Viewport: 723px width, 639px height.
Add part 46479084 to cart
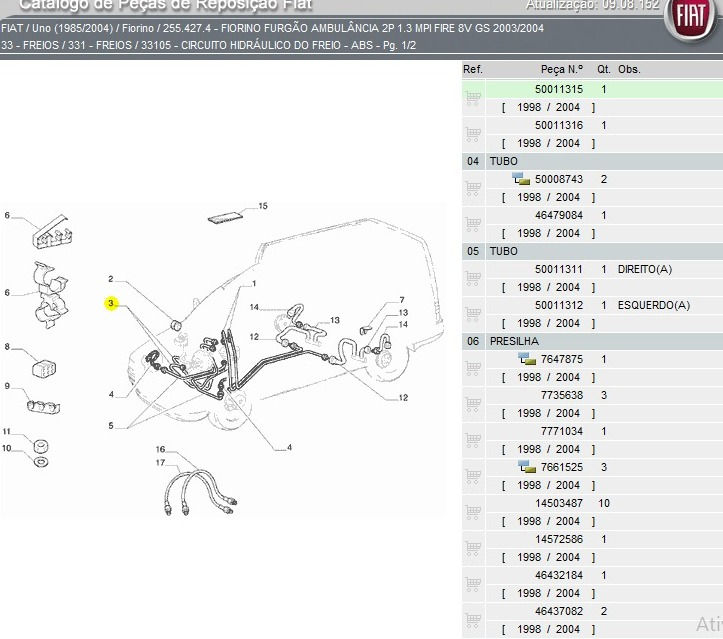coord(473,224)
